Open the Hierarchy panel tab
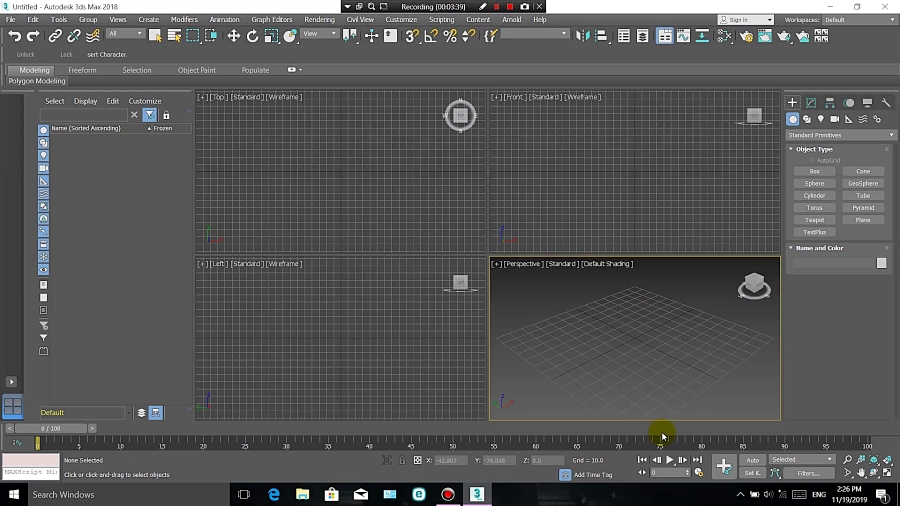Viewport: 900px width, 506px height. (830, 103)
